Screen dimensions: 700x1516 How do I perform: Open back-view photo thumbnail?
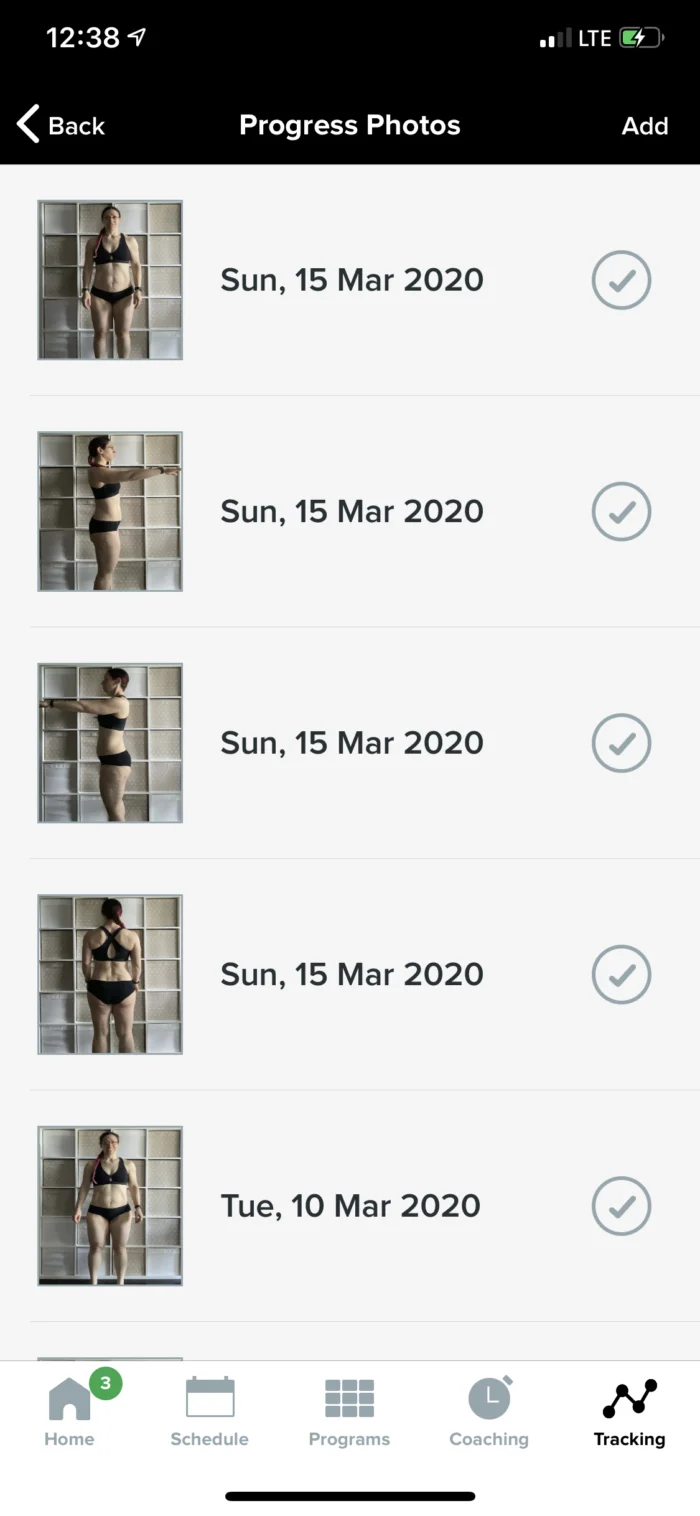tap(110, 974)
